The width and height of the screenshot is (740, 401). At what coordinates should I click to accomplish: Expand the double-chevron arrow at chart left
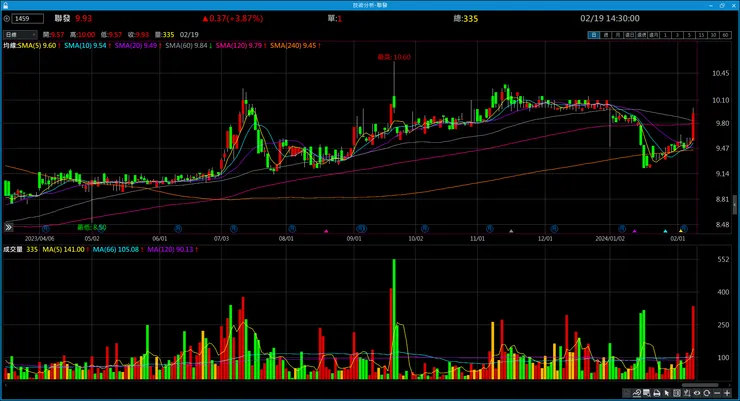coord(8,227)
